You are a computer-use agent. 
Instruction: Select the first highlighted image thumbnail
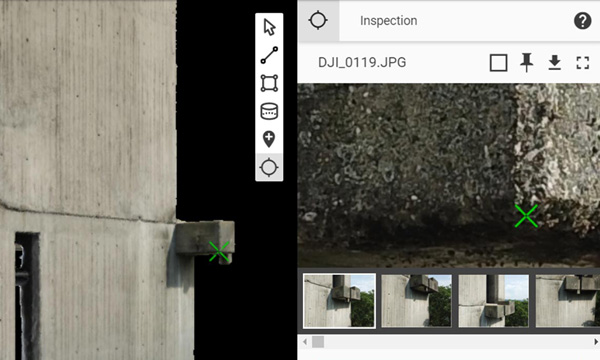pos(339,301)
